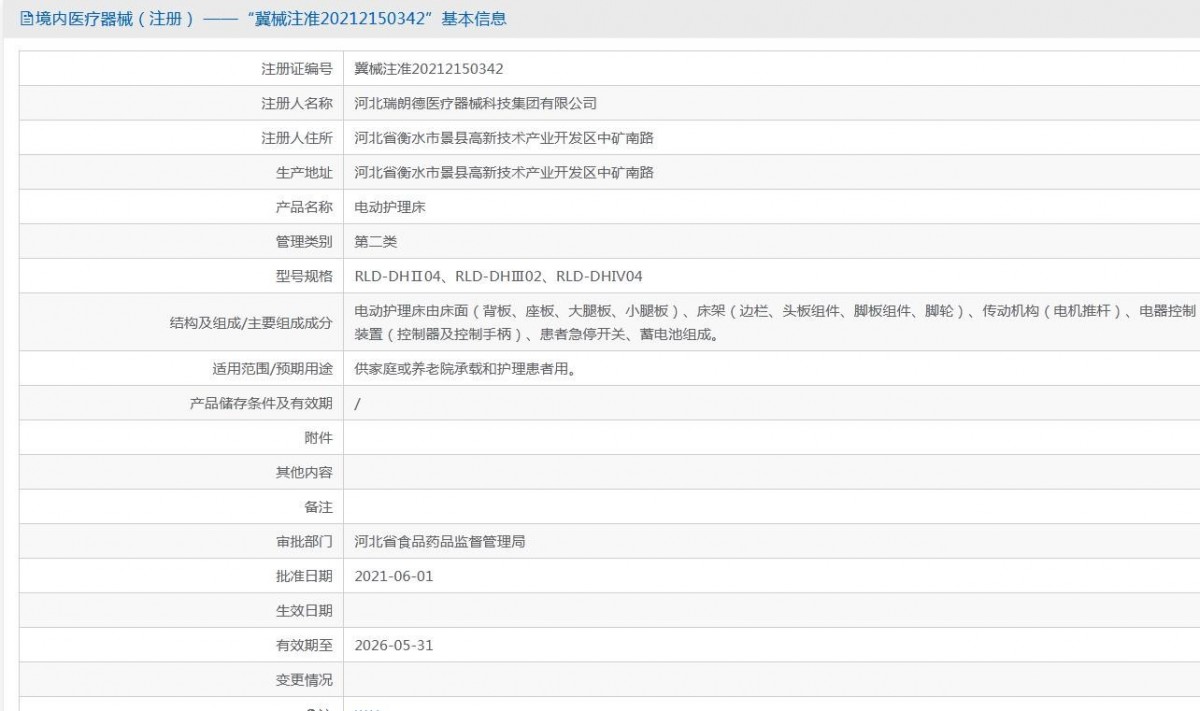Screen dimensions: 1200x711
Task: Select company name 河北瑞朗德医疗器械科技集团有限公司
Action: (476, 103)
